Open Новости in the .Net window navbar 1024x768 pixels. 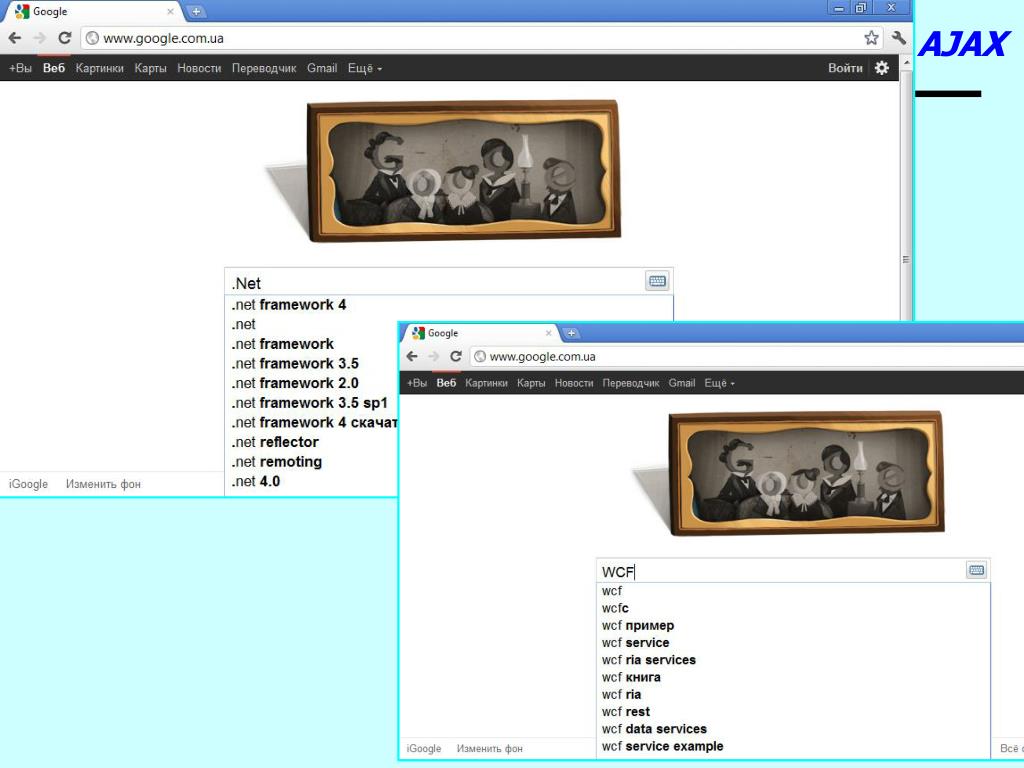tap(199, 68)
